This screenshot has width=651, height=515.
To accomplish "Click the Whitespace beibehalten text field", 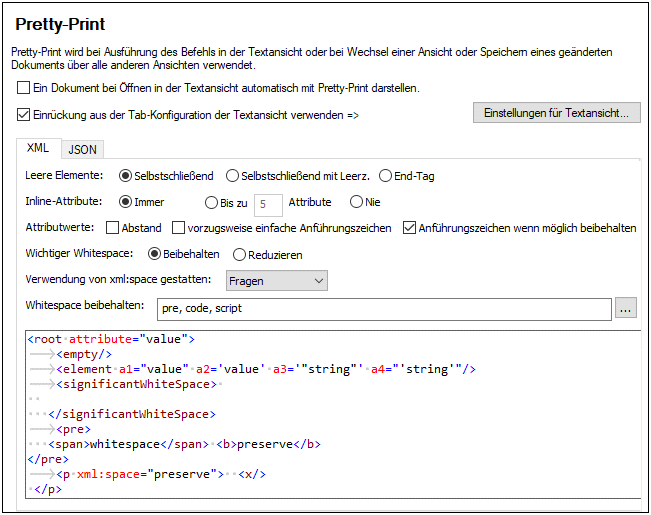I will click(384, 309).
